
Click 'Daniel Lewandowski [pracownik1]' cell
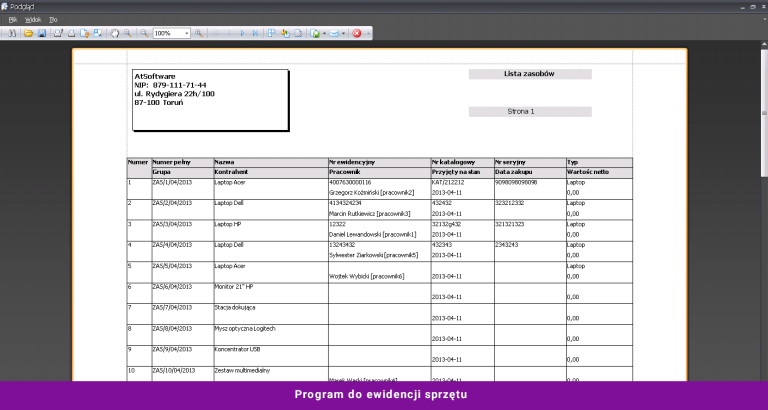pos(373,235)
